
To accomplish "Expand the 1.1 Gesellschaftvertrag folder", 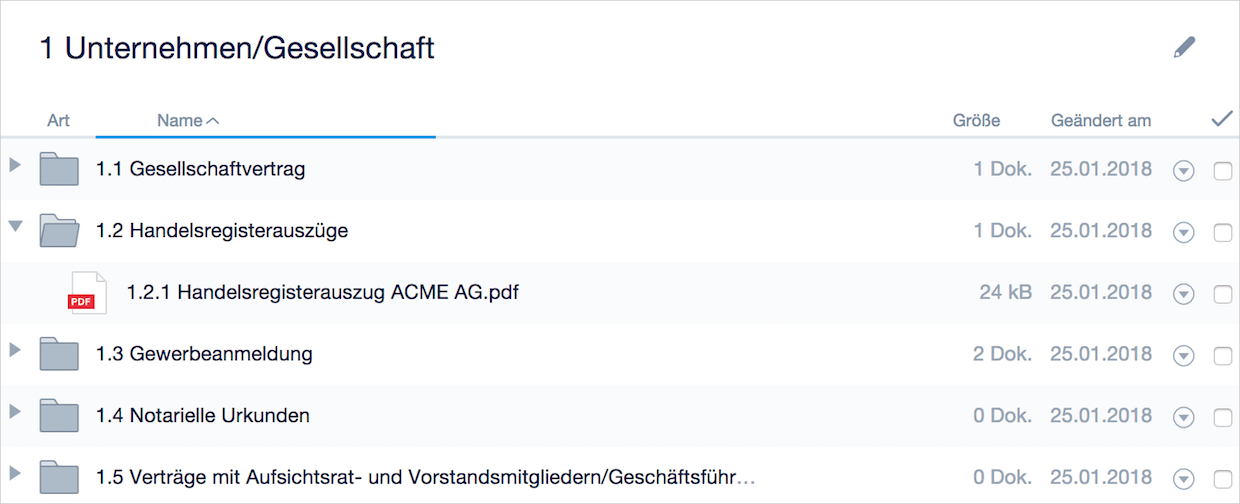I will point(14,164).
